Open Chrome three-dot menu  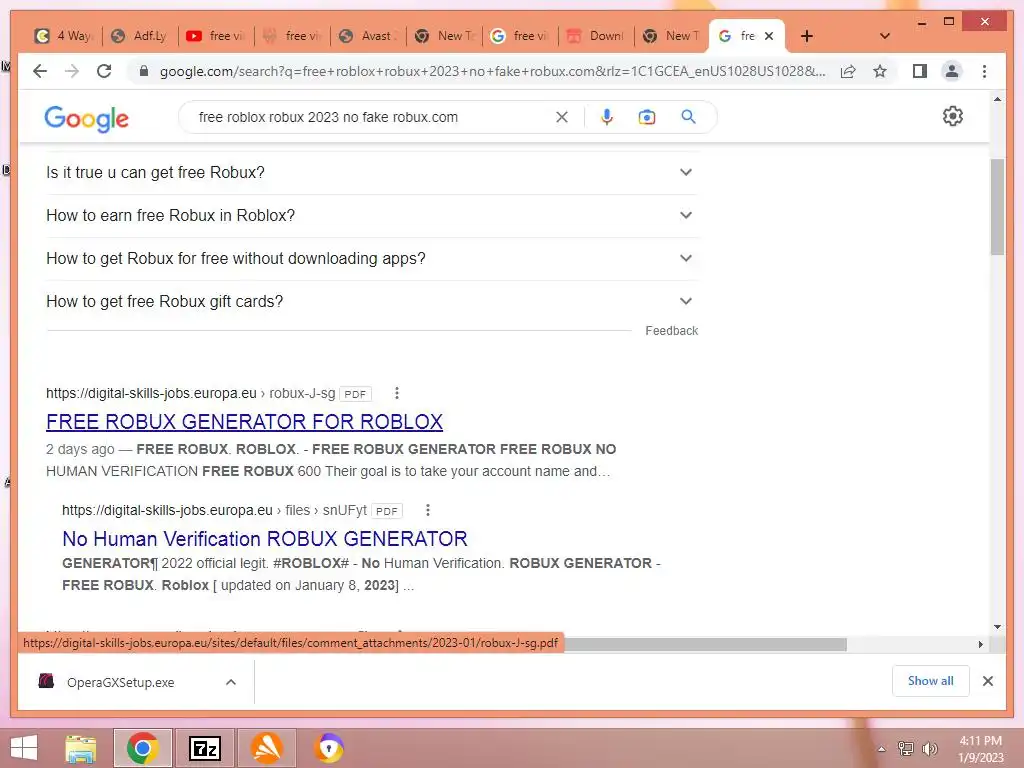[984, 71]
